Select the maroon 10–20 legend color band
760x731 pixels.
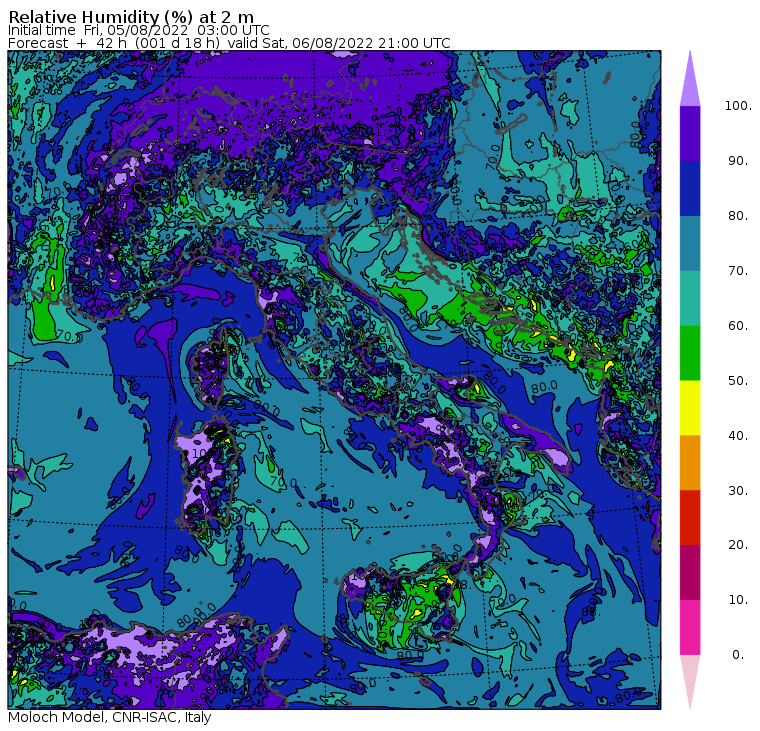(x=690, y=573)
